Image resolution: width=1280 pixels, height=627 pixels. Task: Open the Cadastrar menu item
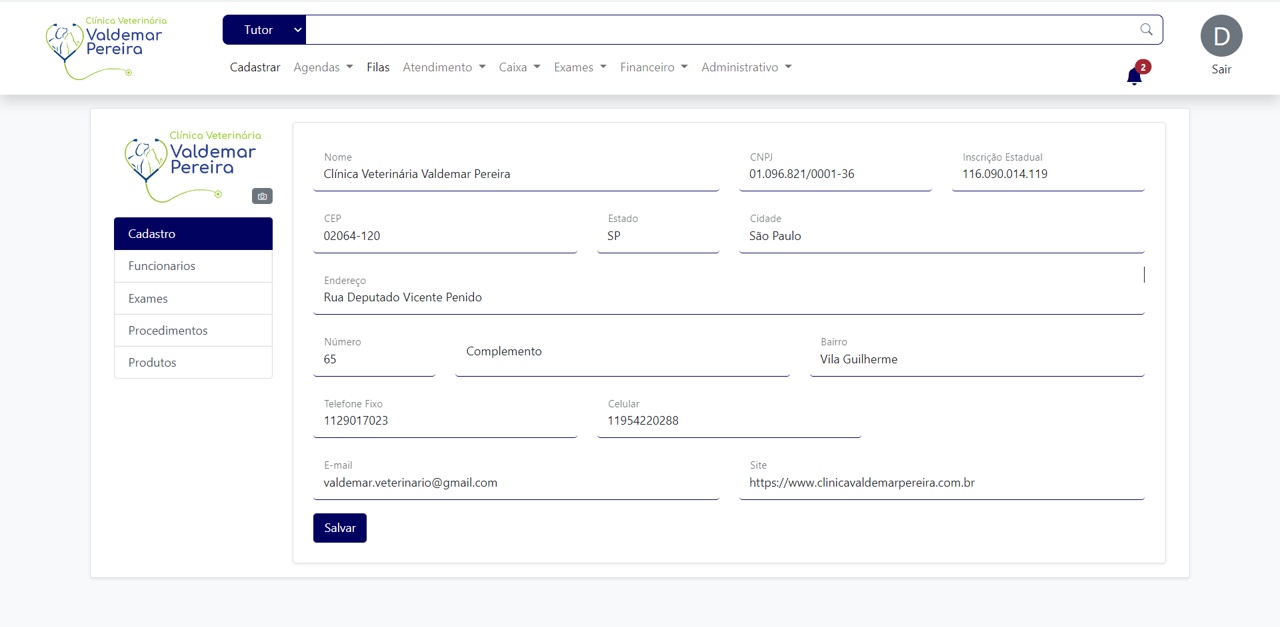pos(255,67)
